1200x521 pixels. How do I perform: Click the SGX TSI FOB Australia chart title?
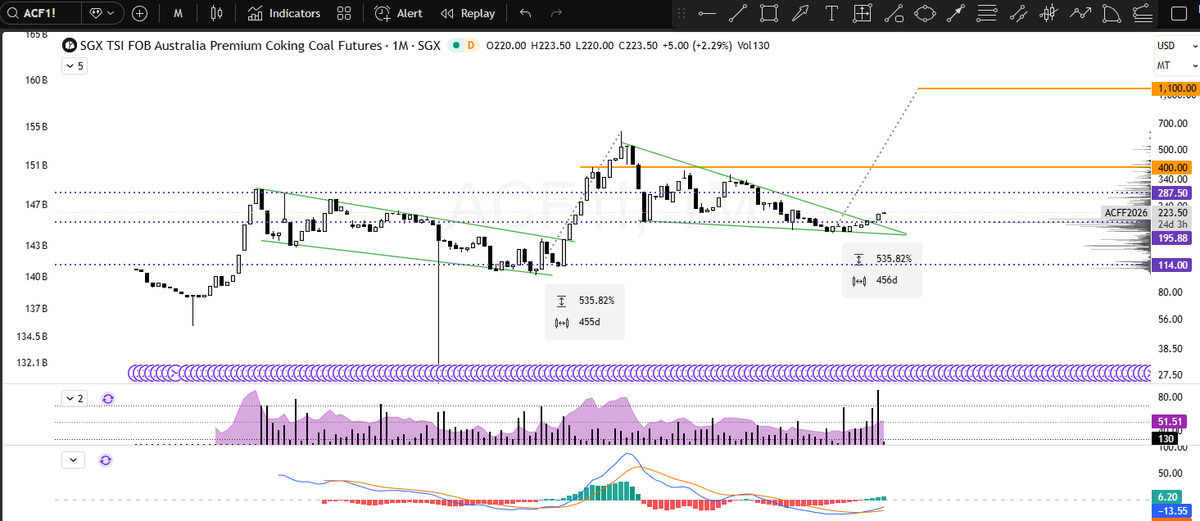(259, 45)
